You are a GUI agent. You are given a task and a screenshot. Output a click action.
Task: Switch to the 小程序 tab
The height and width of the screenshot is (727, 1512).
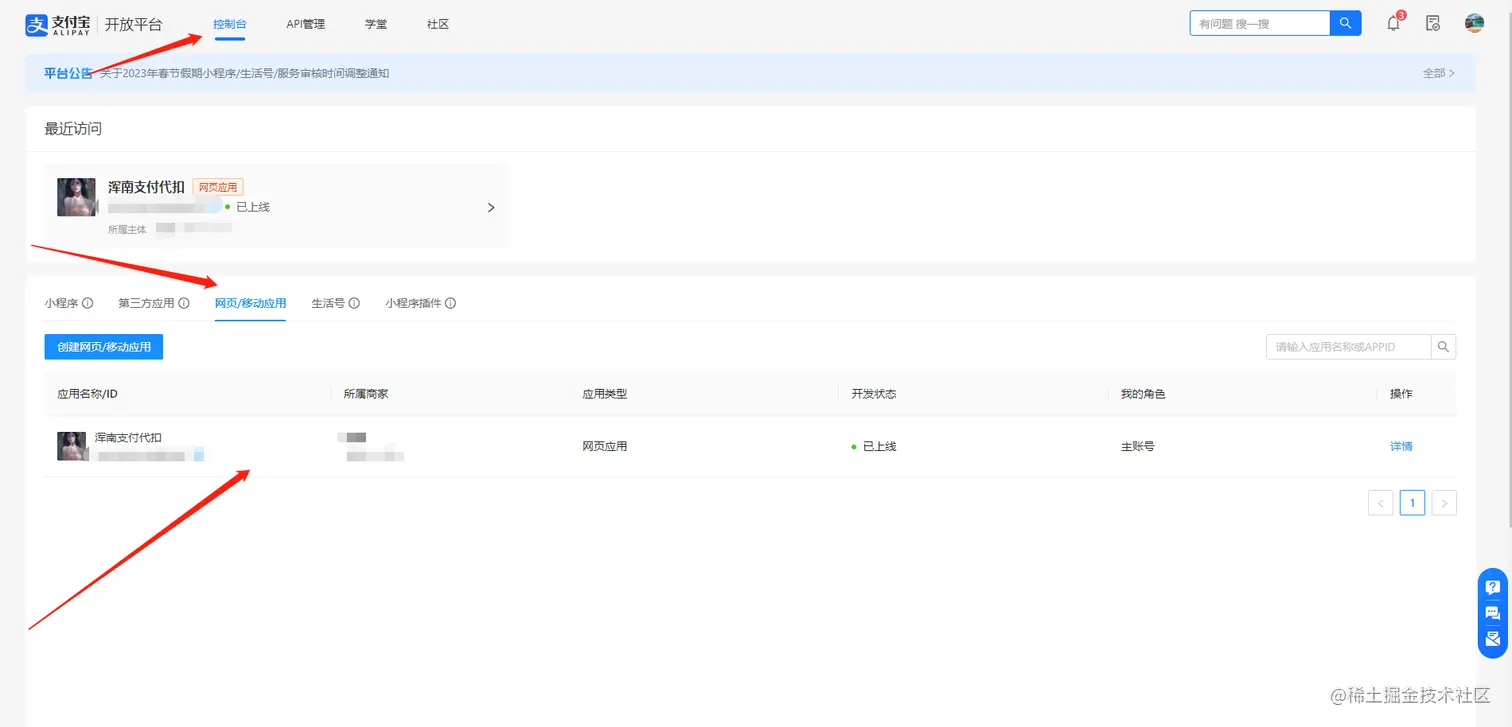point(61,303)
